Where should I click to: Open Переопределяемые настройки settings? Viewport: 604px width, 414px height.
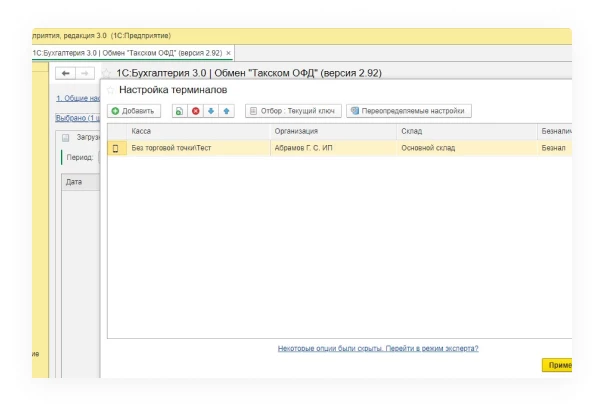(408, 111)
